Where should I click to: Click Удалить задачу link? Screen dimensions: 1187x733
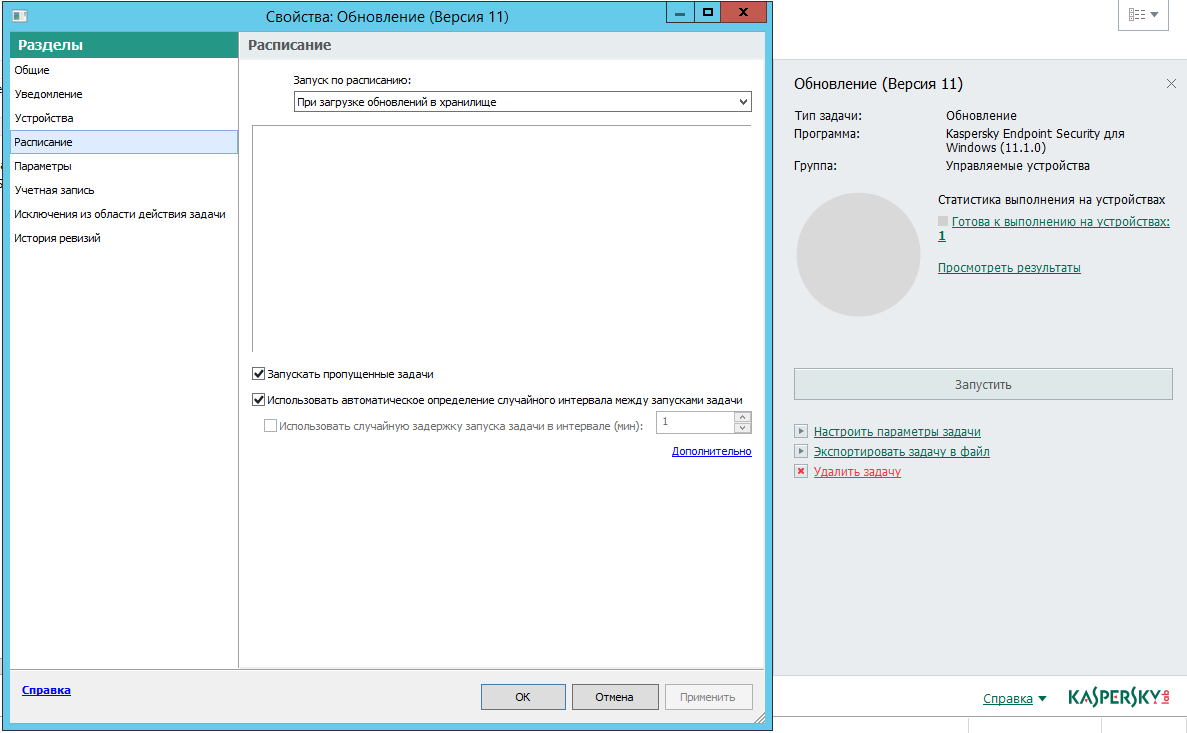857,472
